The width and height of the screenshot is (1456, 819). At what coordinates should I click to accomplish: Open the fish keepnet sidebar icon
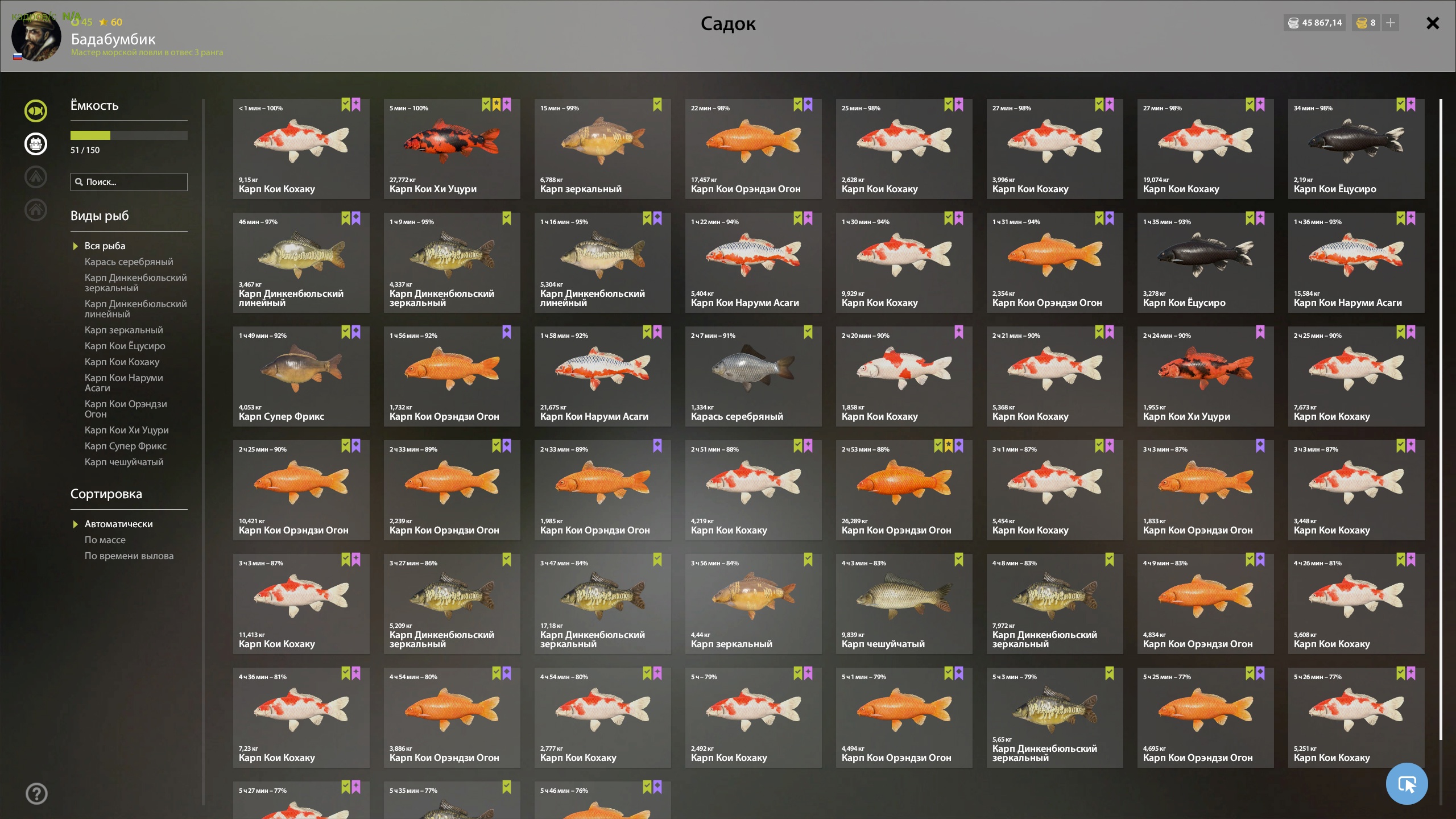pos(36,111)
